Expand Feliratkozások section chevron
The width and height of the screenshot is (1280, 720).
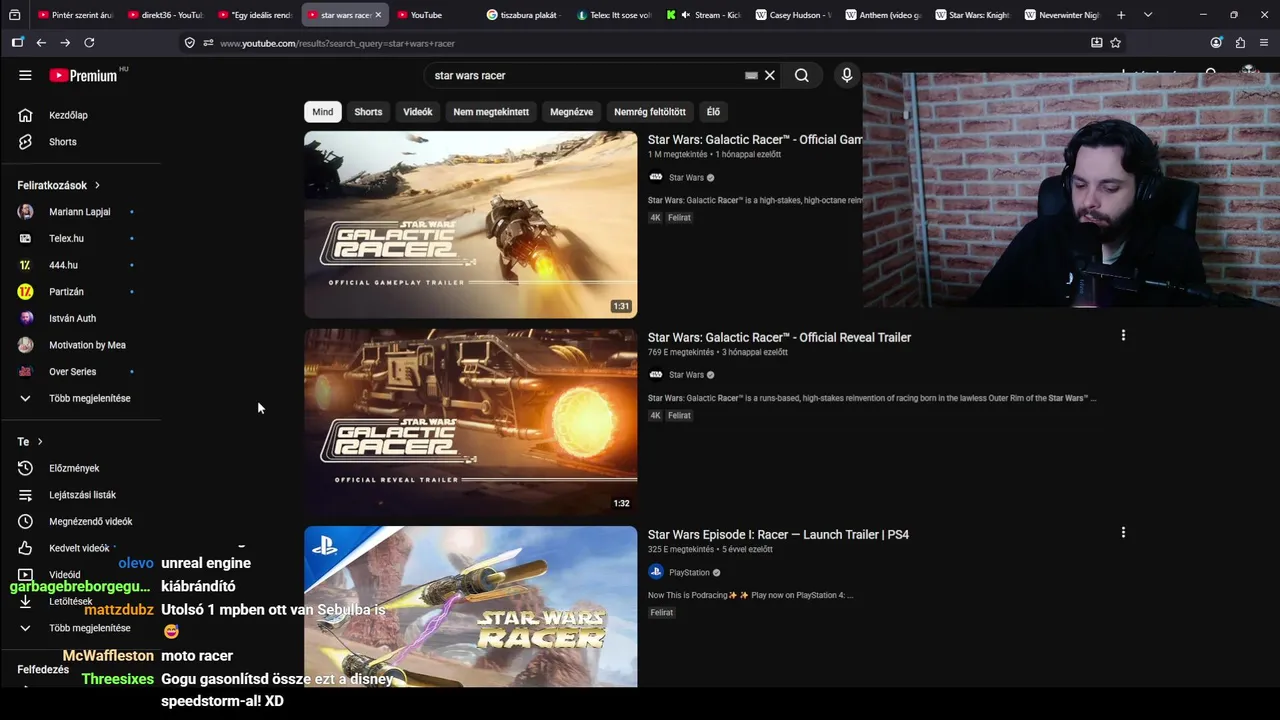point(97,185)
